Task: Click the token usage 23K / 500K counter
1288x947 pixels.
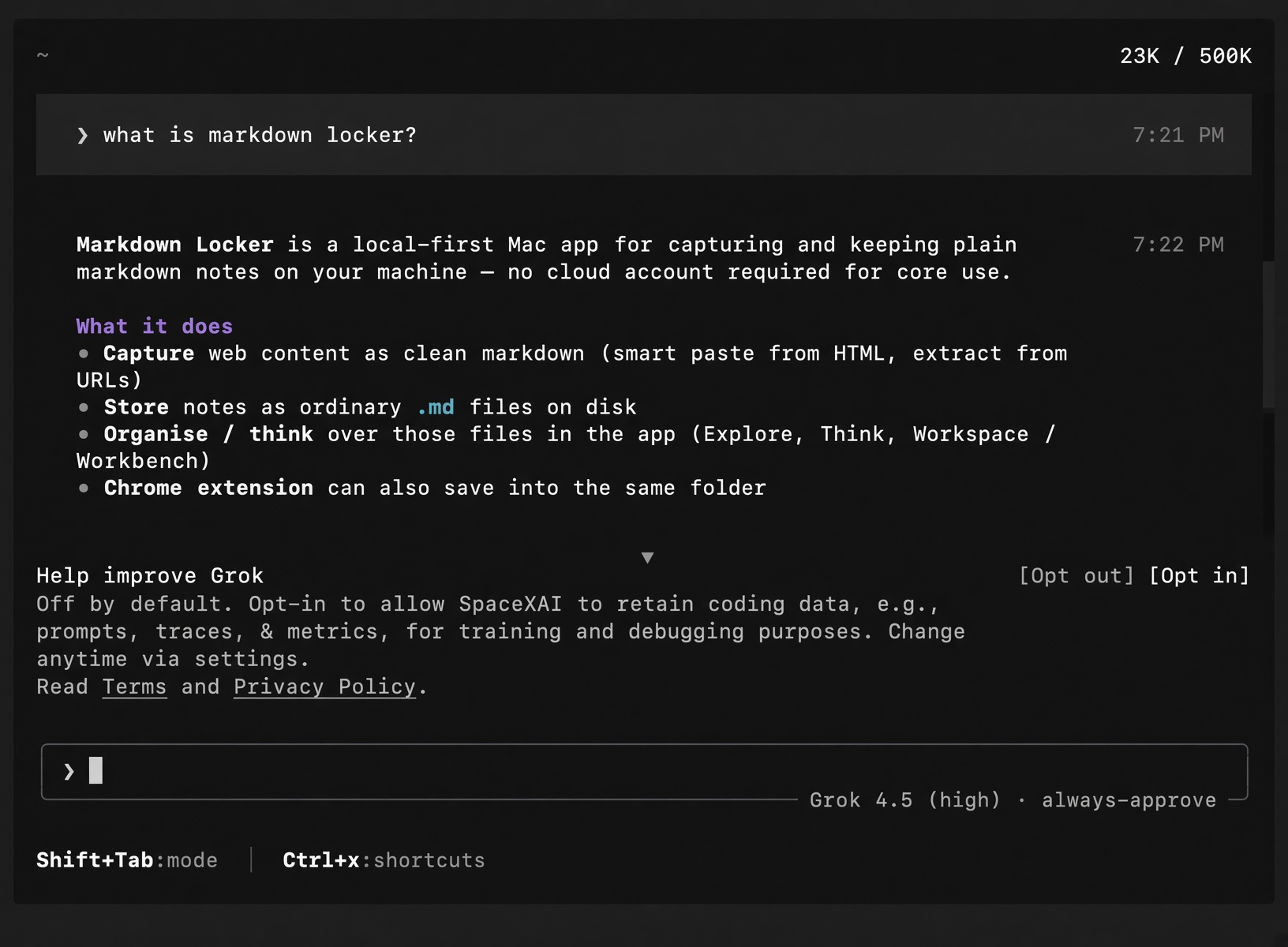Action: [x=1185, y=56]
